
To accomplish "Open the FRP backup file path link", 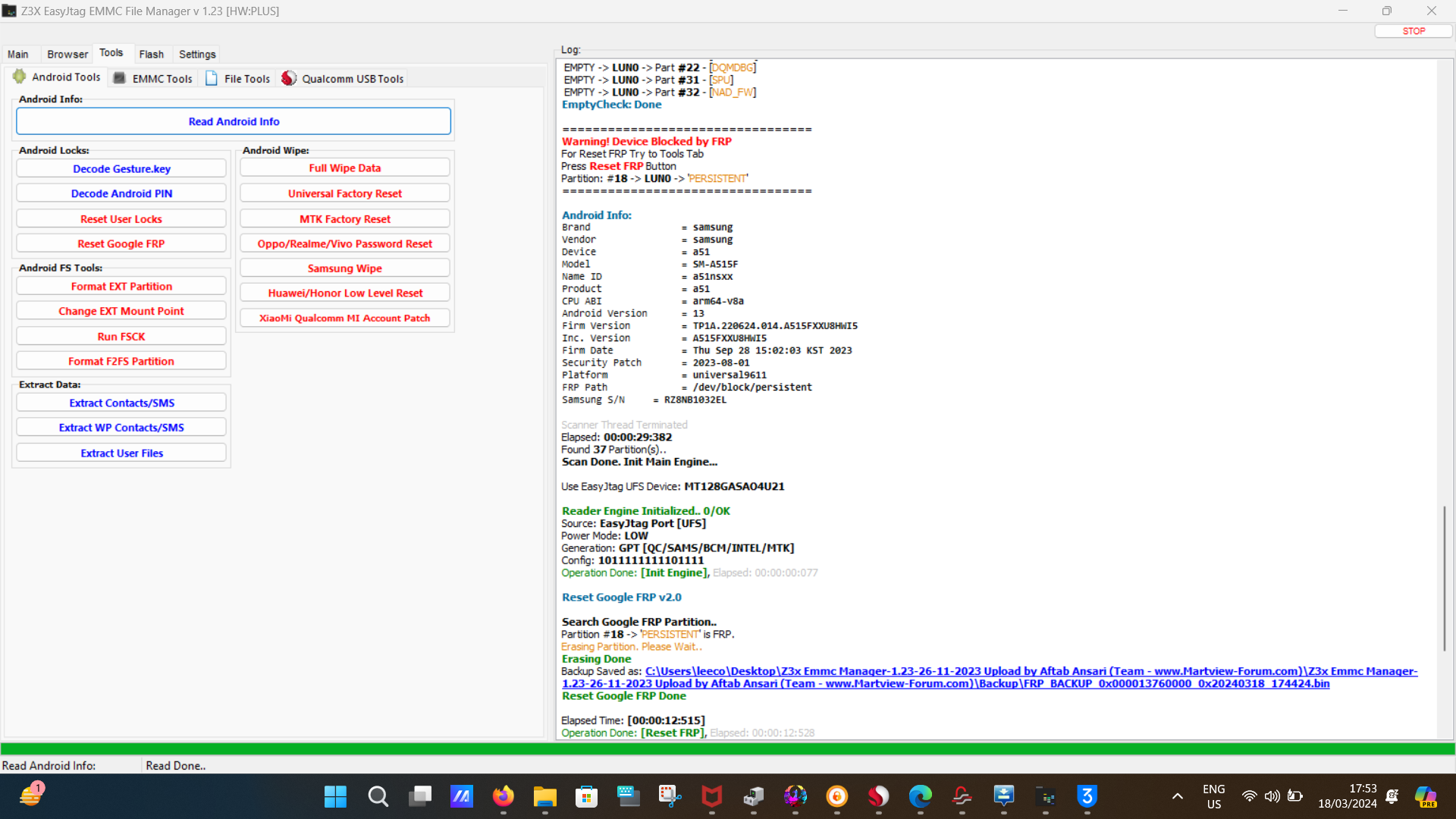I will click(990, 677).
